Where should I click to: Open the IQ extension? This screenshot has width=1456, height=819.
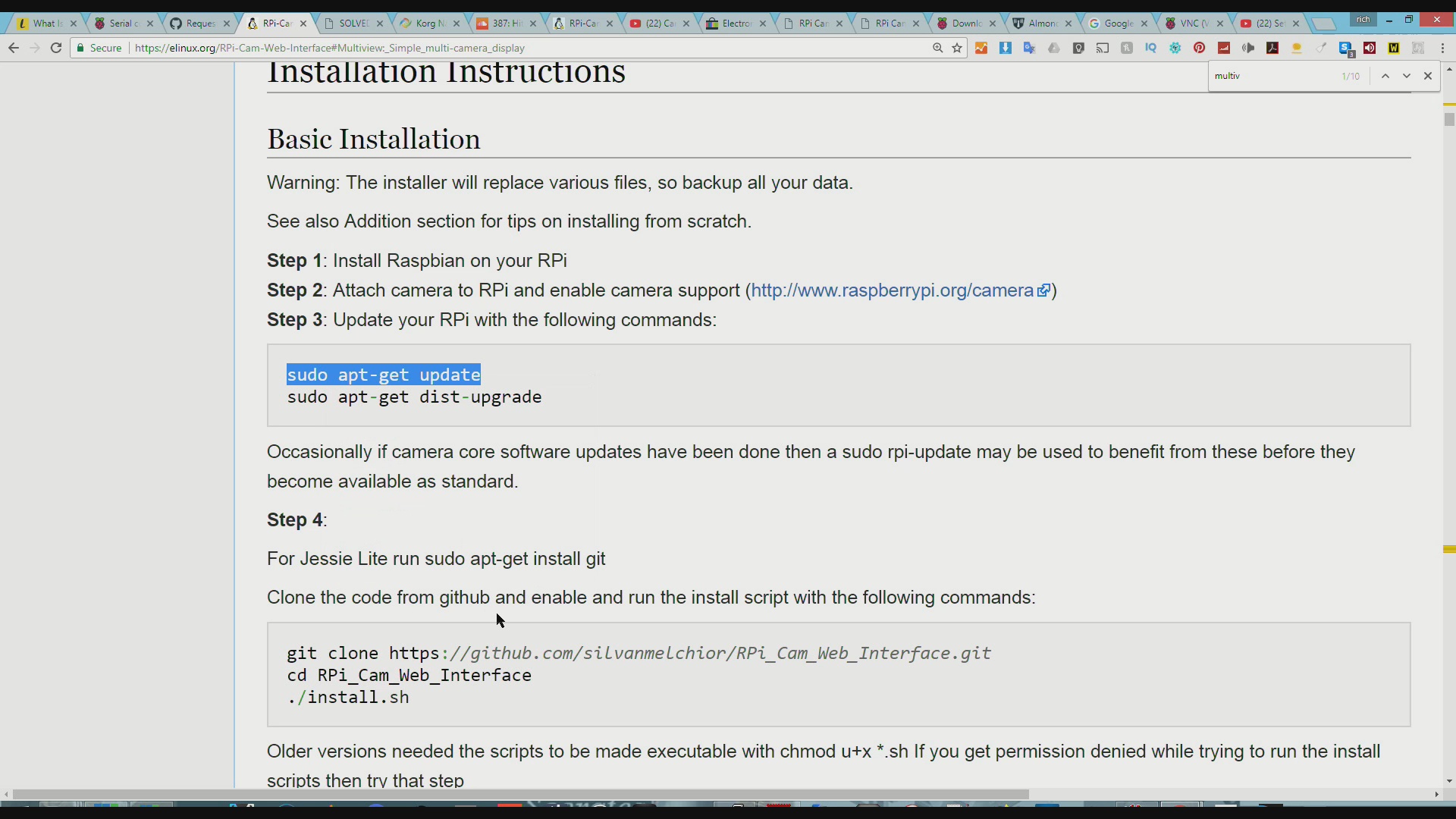click(x=1151, y=48)
